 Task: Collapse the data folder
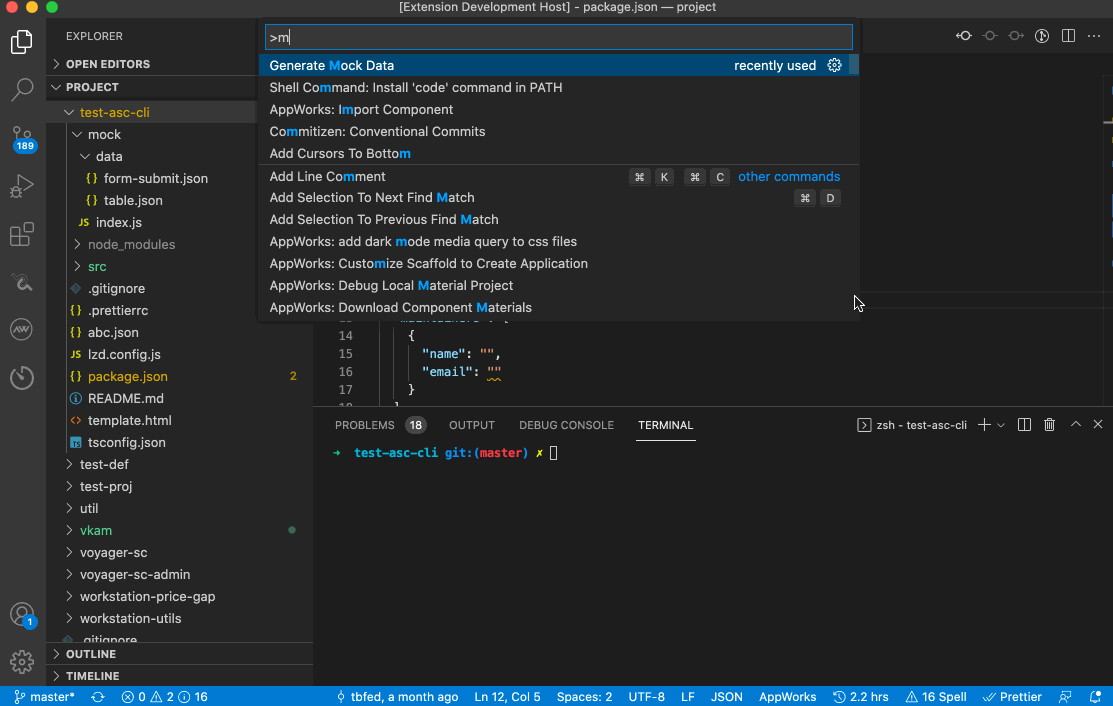click(x=84, y=156)
